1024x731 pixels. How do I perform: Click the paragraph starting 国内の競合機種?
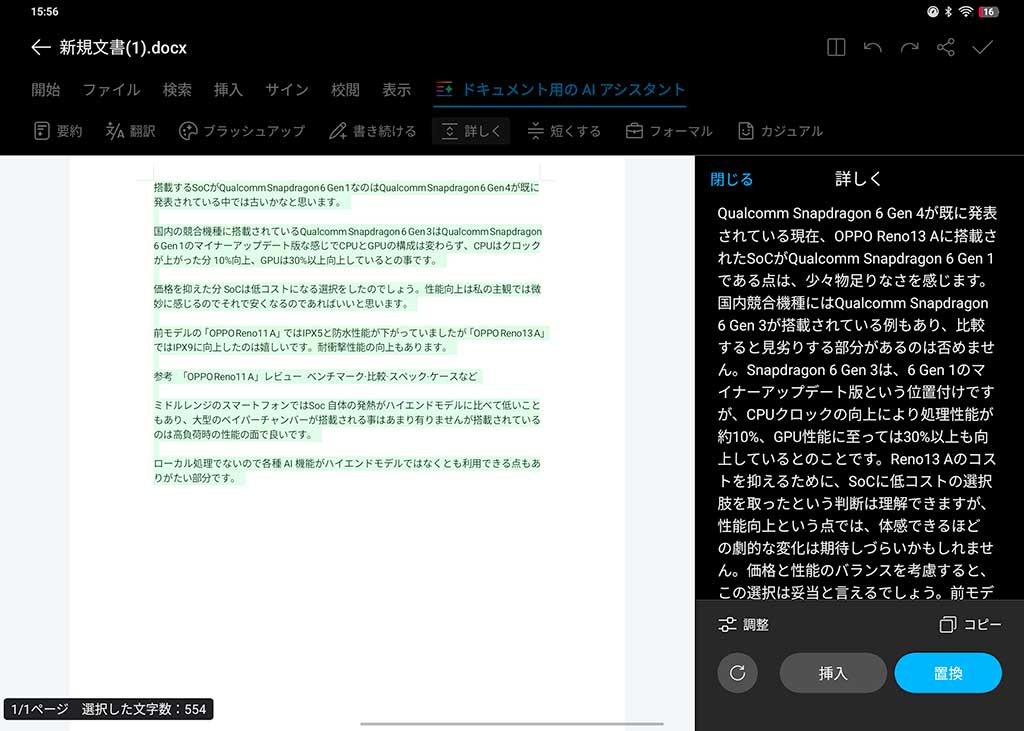(347, 246)
